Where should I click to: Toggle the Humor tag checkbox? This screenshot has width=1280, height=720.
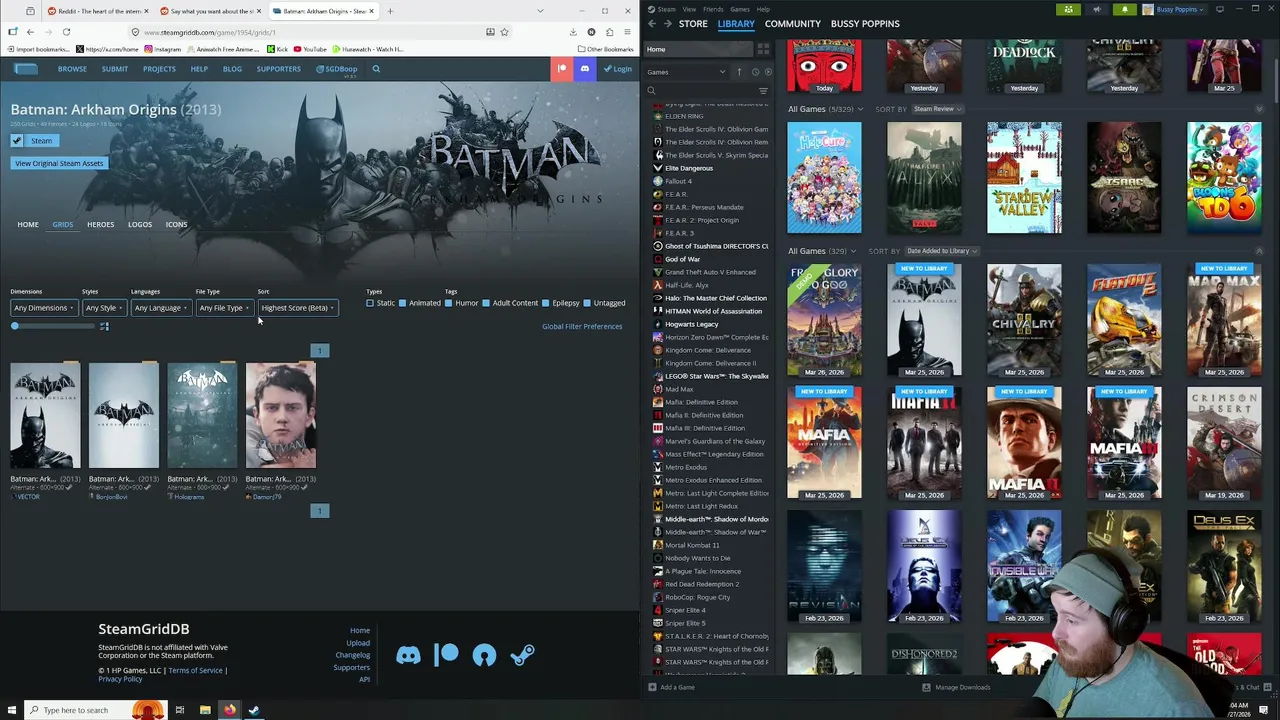tap(448, 303)
